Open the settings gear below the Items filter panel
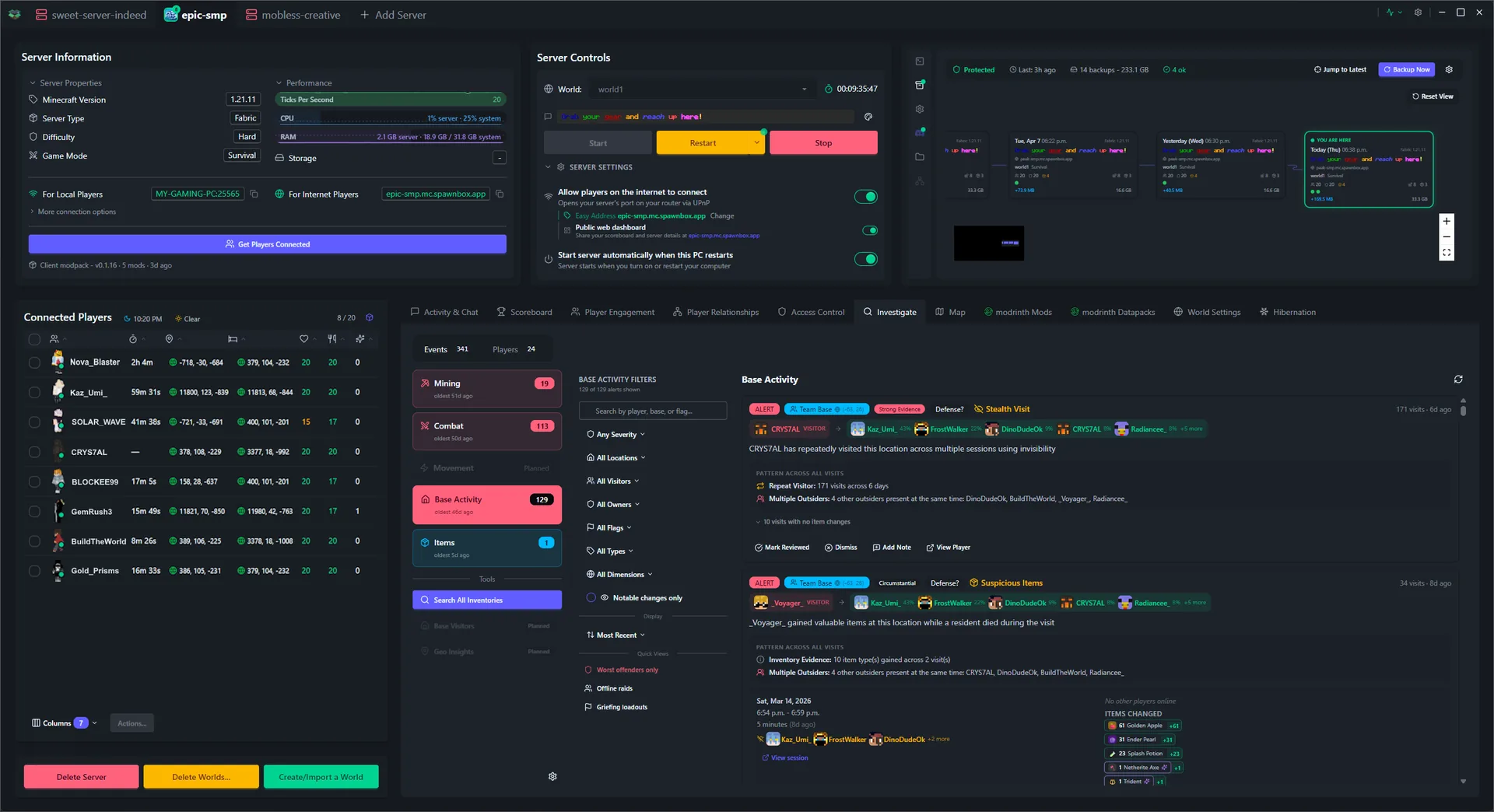The image size is (1494, 812). (x=552, y=776)
